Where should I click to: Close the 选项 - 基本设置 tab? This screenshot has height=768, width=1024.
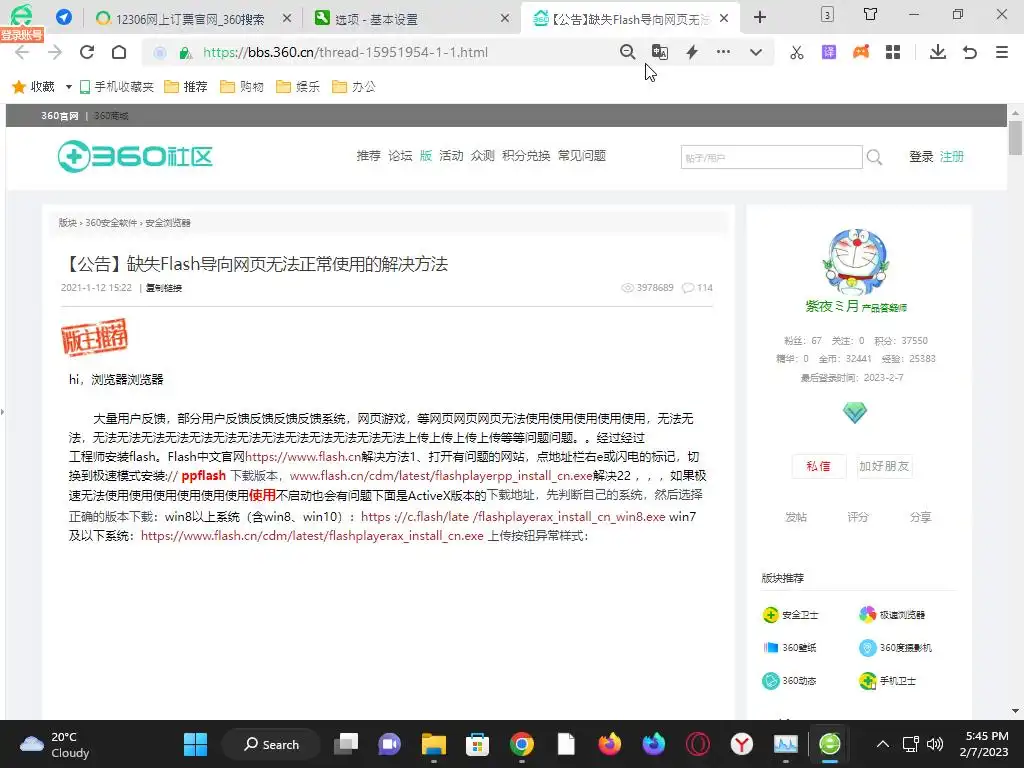(x=505, y=18)
